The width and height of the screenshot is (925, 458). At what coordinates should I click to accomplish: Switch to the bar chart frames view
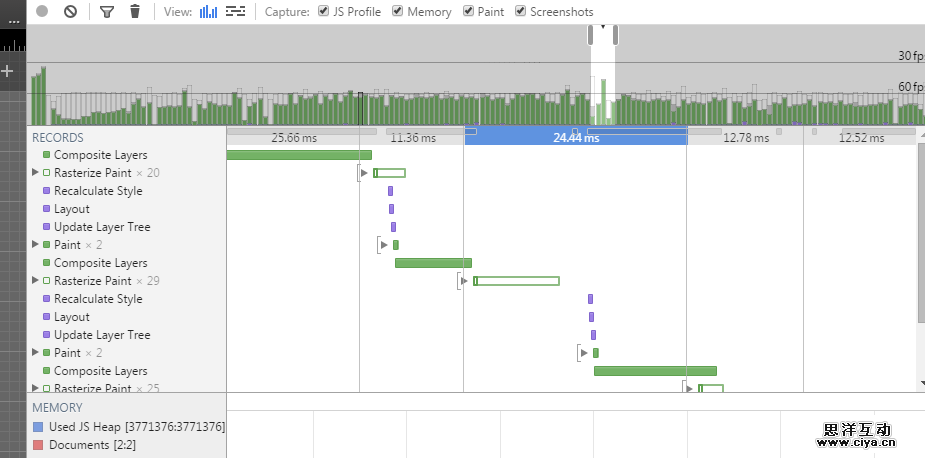[x=208, y=11]
